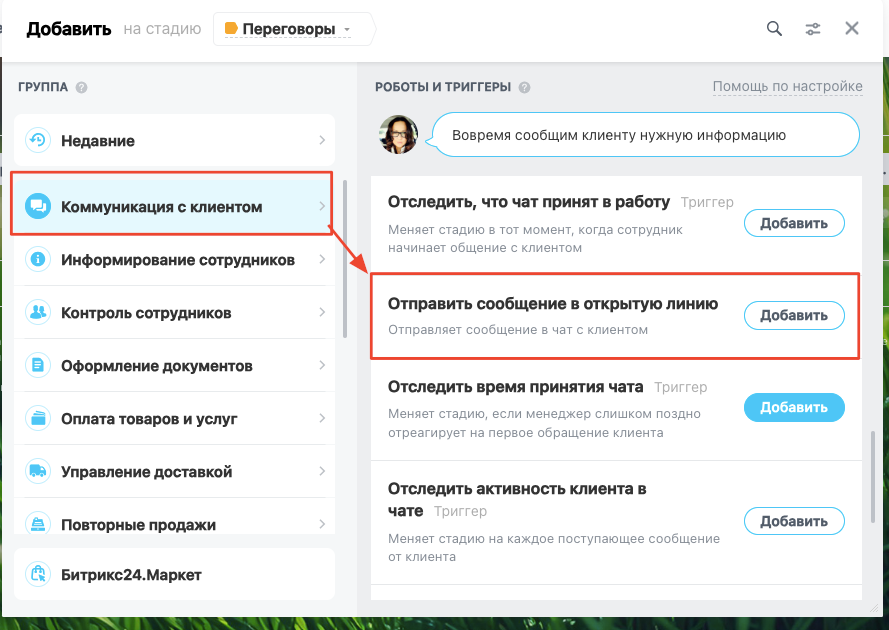Click title Отследить активность клиента в чате
889x630 pixels.
[x=517, y=500]
